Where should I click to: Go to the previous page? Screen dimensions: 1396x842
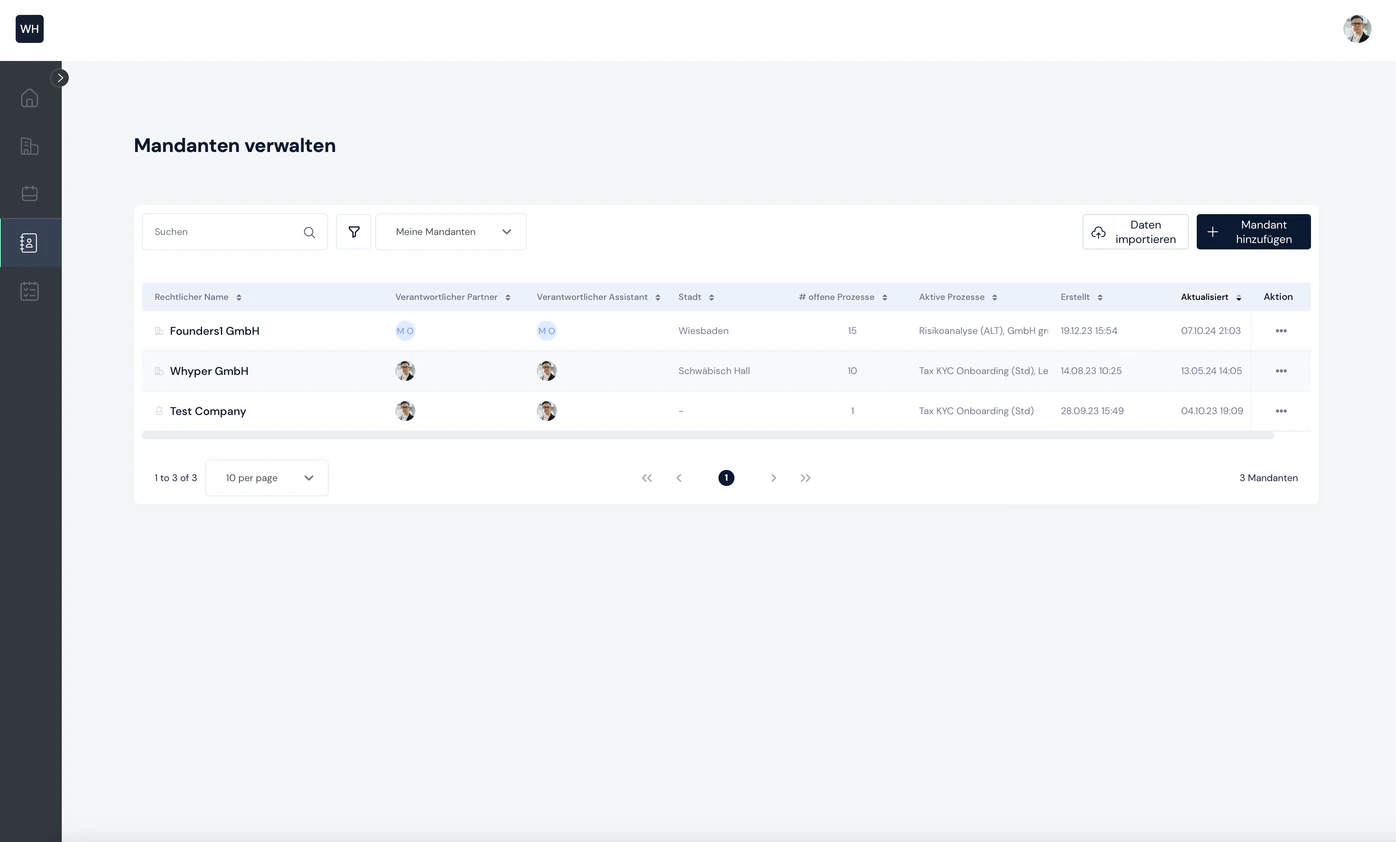679,478
